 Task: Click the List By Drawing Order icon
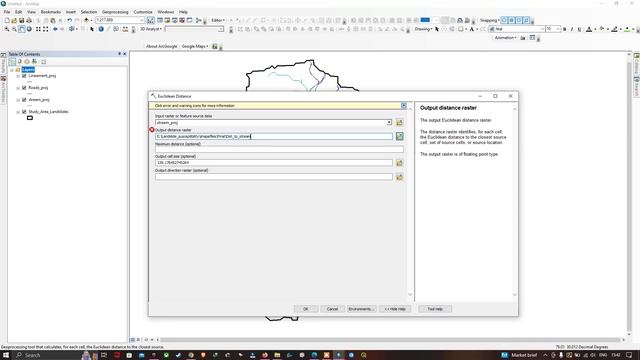12,62
